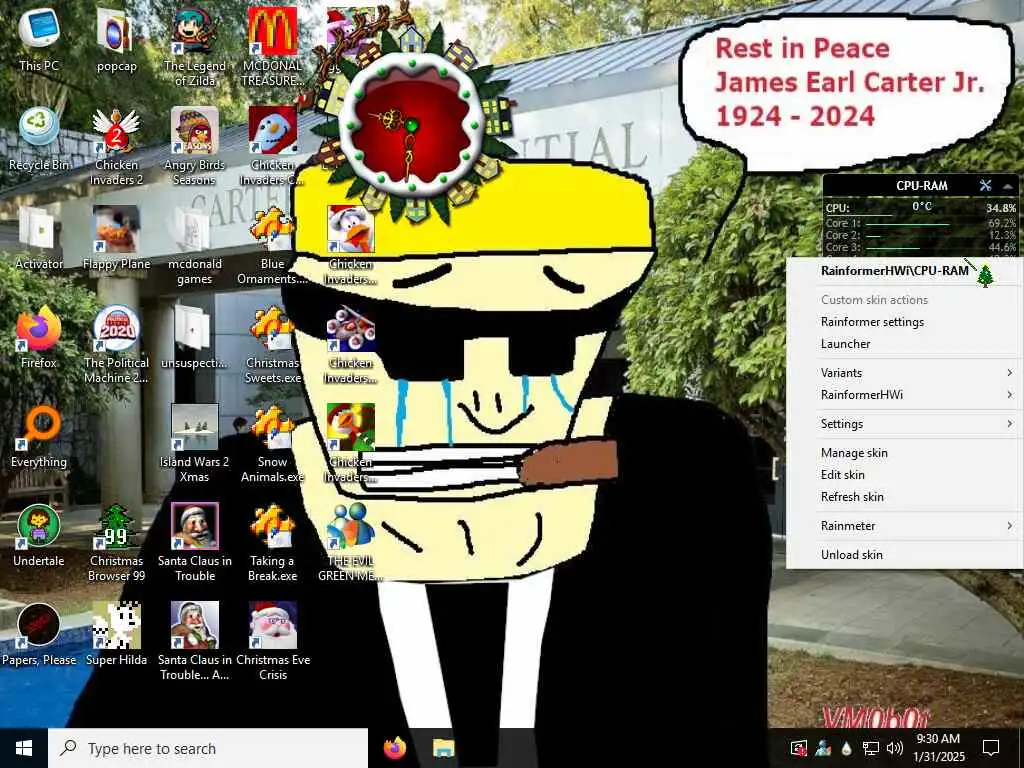Screen dimensions: 1024x768
Task: Open Firefox from the taskbar
Action: tap(394, 748)
